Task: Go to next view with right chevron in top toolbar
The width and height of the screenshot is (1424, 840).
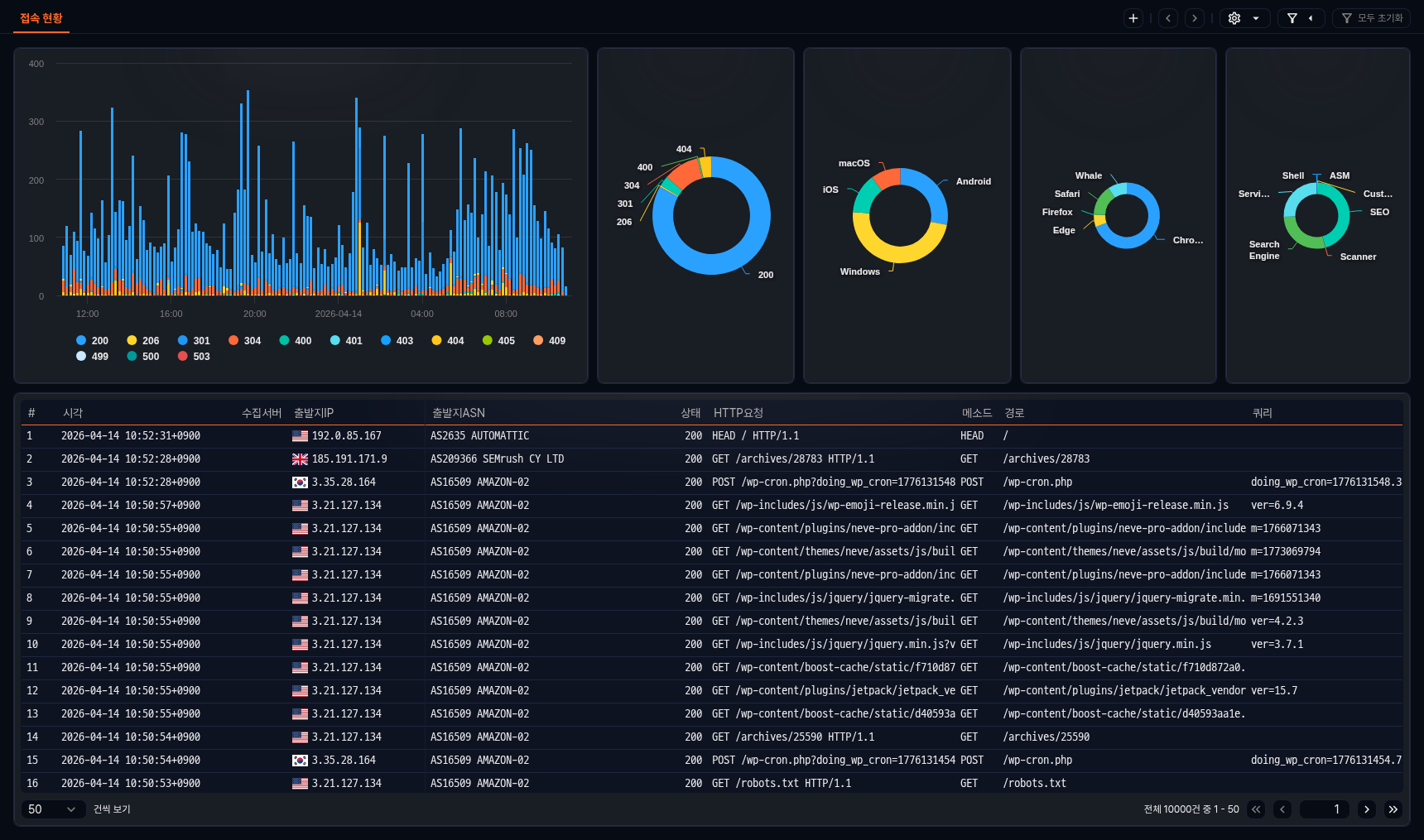Action: pyautogui.click(x=1194, y=18)
